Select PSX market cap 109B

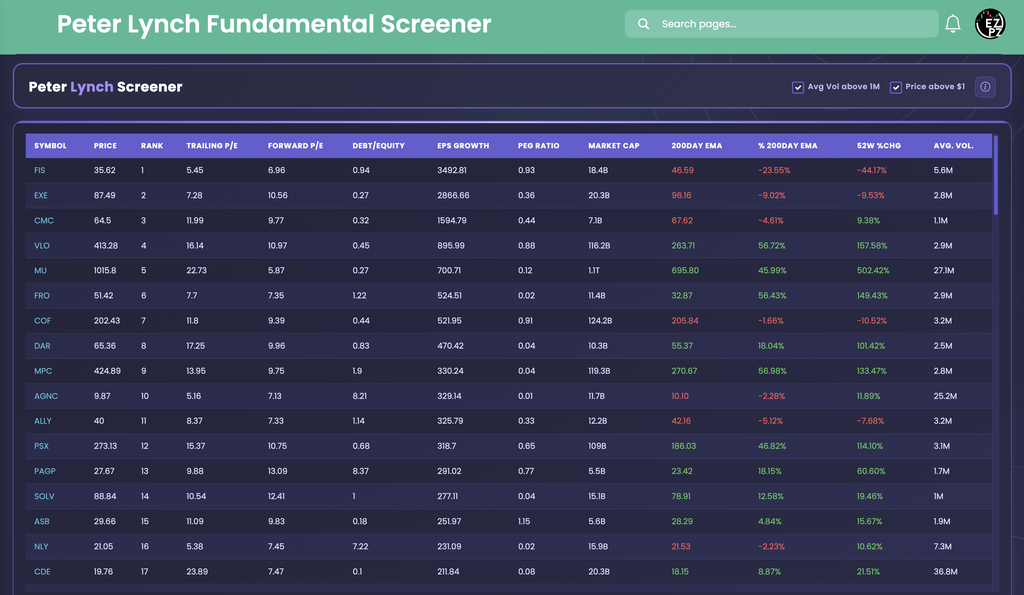tap(597, 446)
